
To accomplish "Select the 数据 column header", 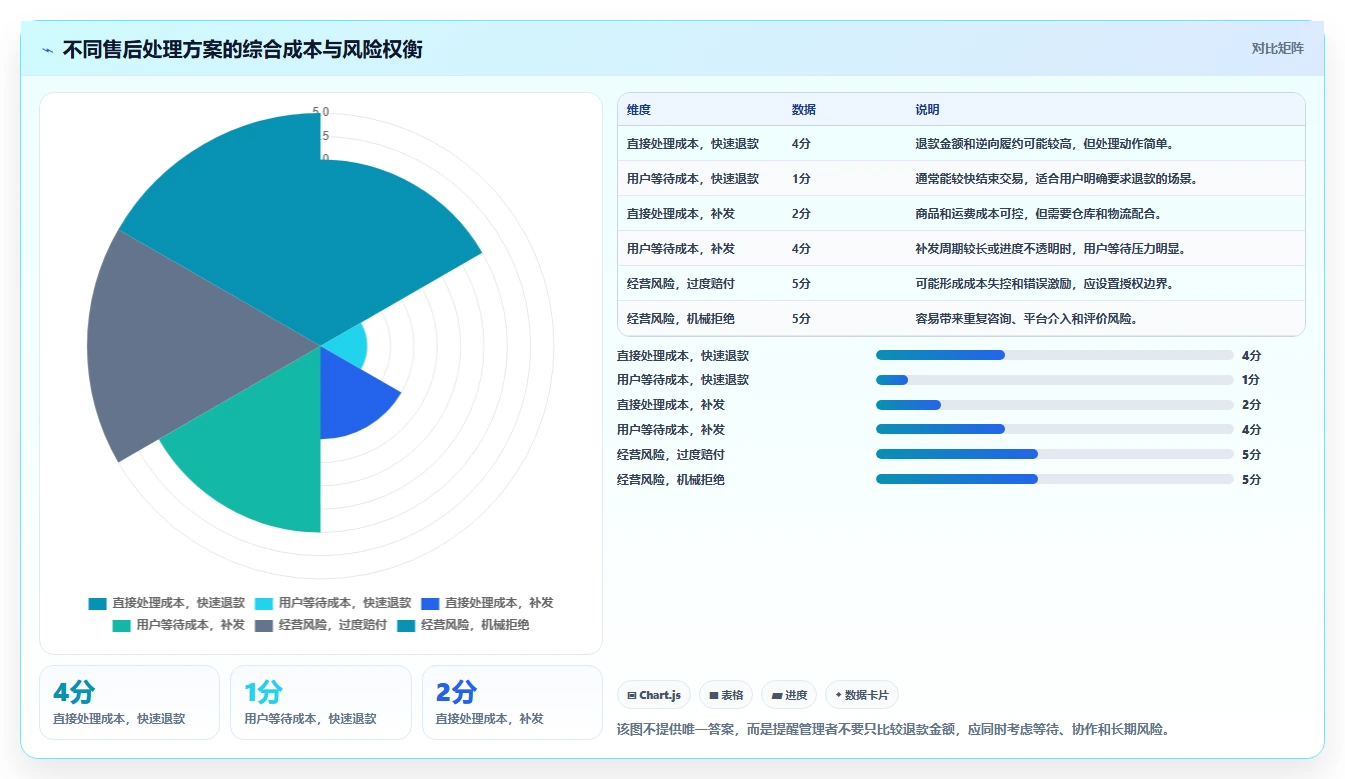I will click(x=804, y=110).
